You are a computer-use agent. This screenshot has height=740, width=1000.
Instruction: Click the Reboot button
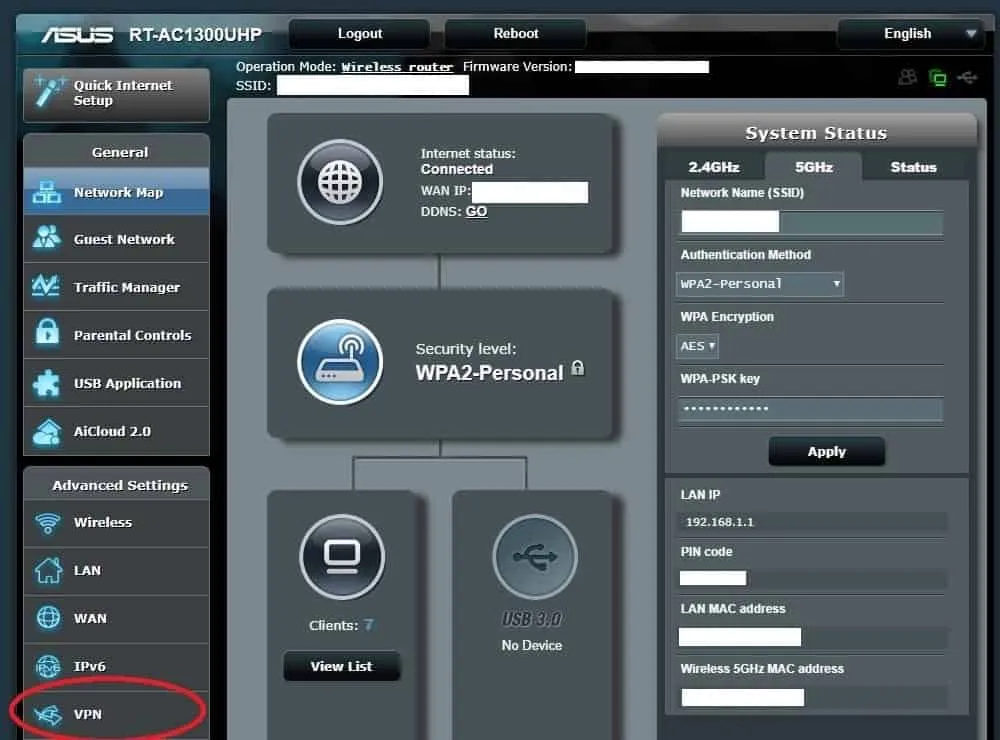pos(515,34)
